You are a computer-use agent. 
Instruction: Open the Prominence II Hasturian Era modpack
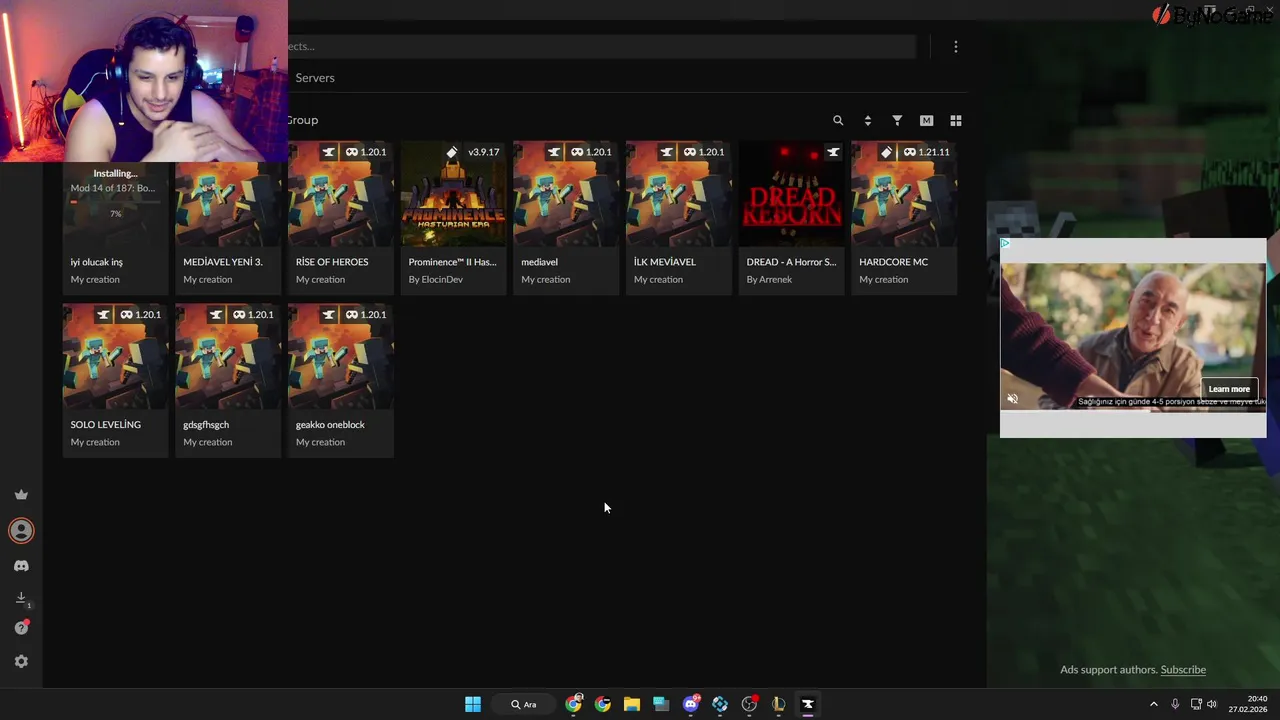point(453,218)
